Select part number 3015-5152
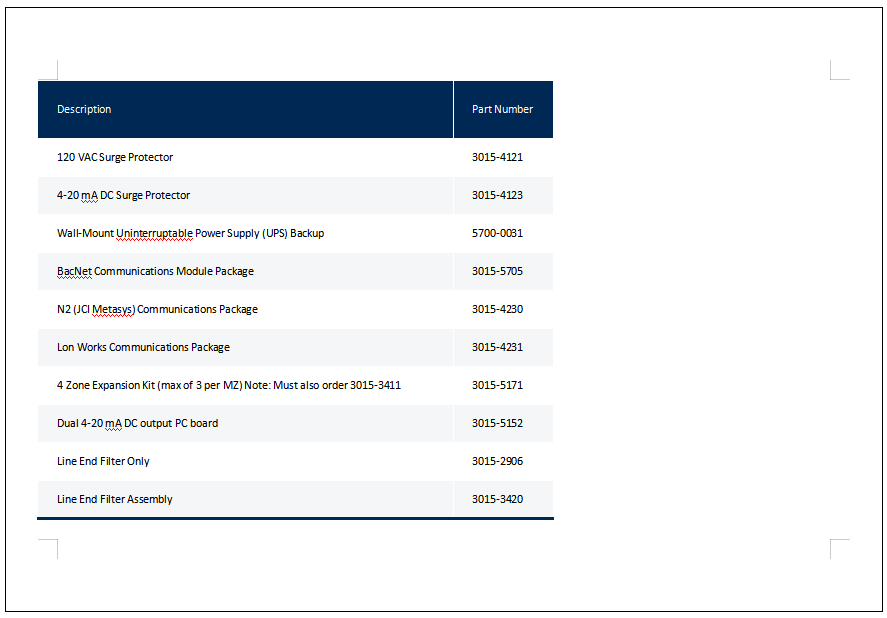The height and width of the screenshot is (618, 887). click(x=497, y=423)
